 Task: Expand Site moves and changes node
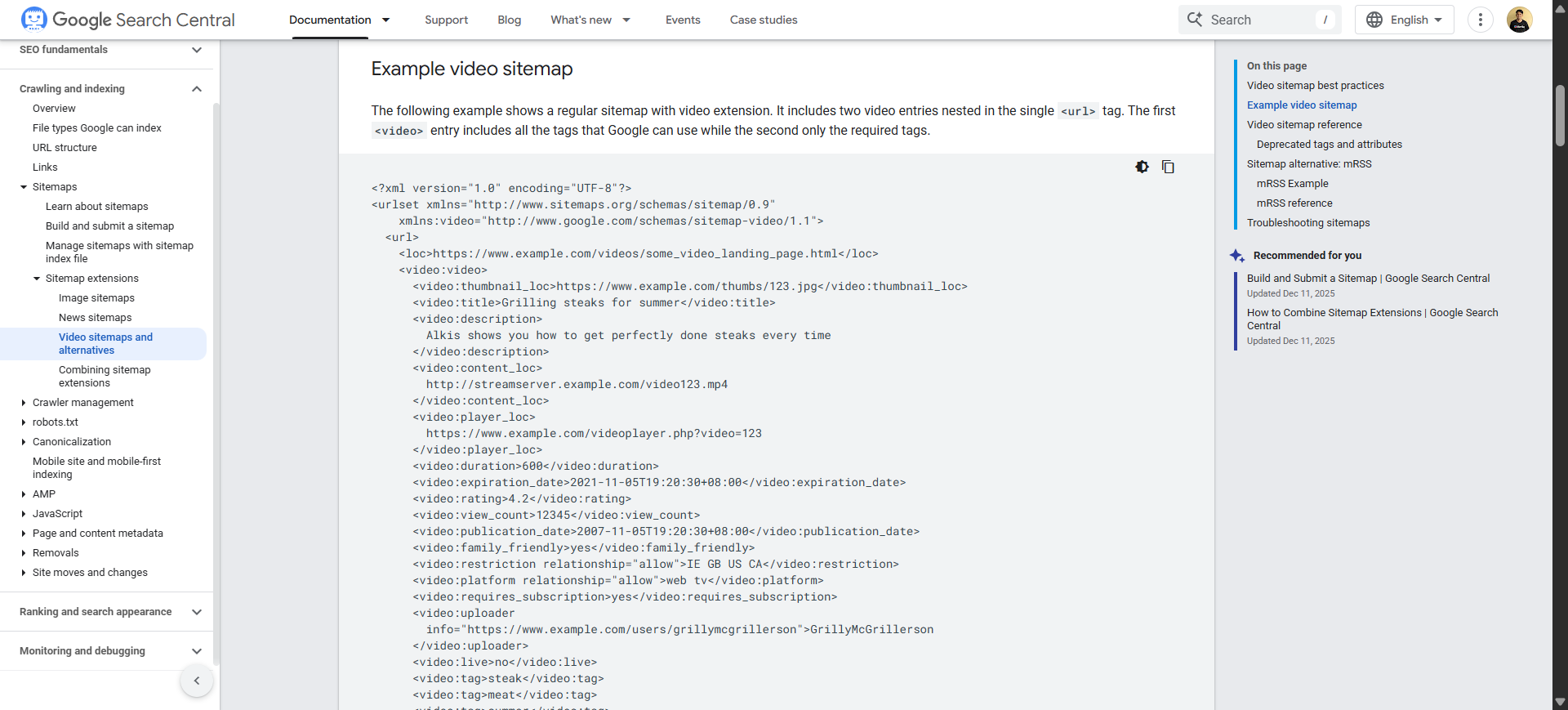click(x=24, y=573)
